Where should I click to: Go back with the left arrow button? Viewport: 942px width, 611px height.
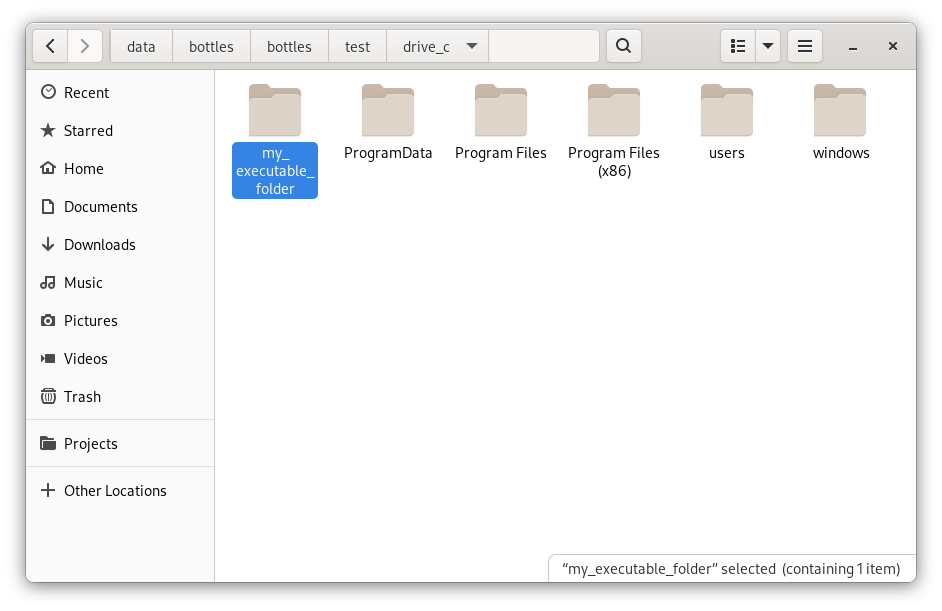(50, 46)
